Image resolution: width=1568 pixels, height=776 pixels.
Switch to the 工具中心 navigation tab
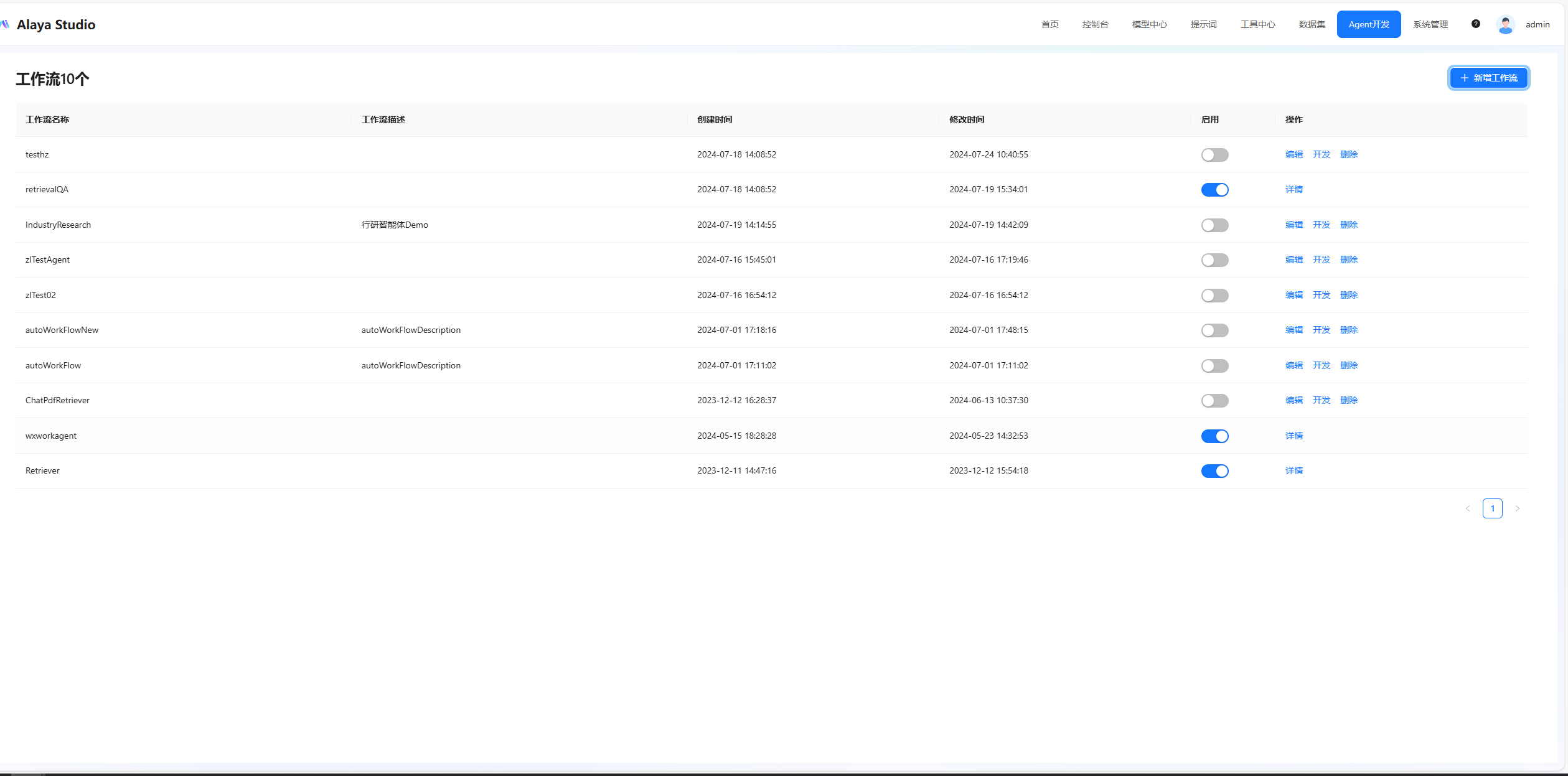[1257, 24]
